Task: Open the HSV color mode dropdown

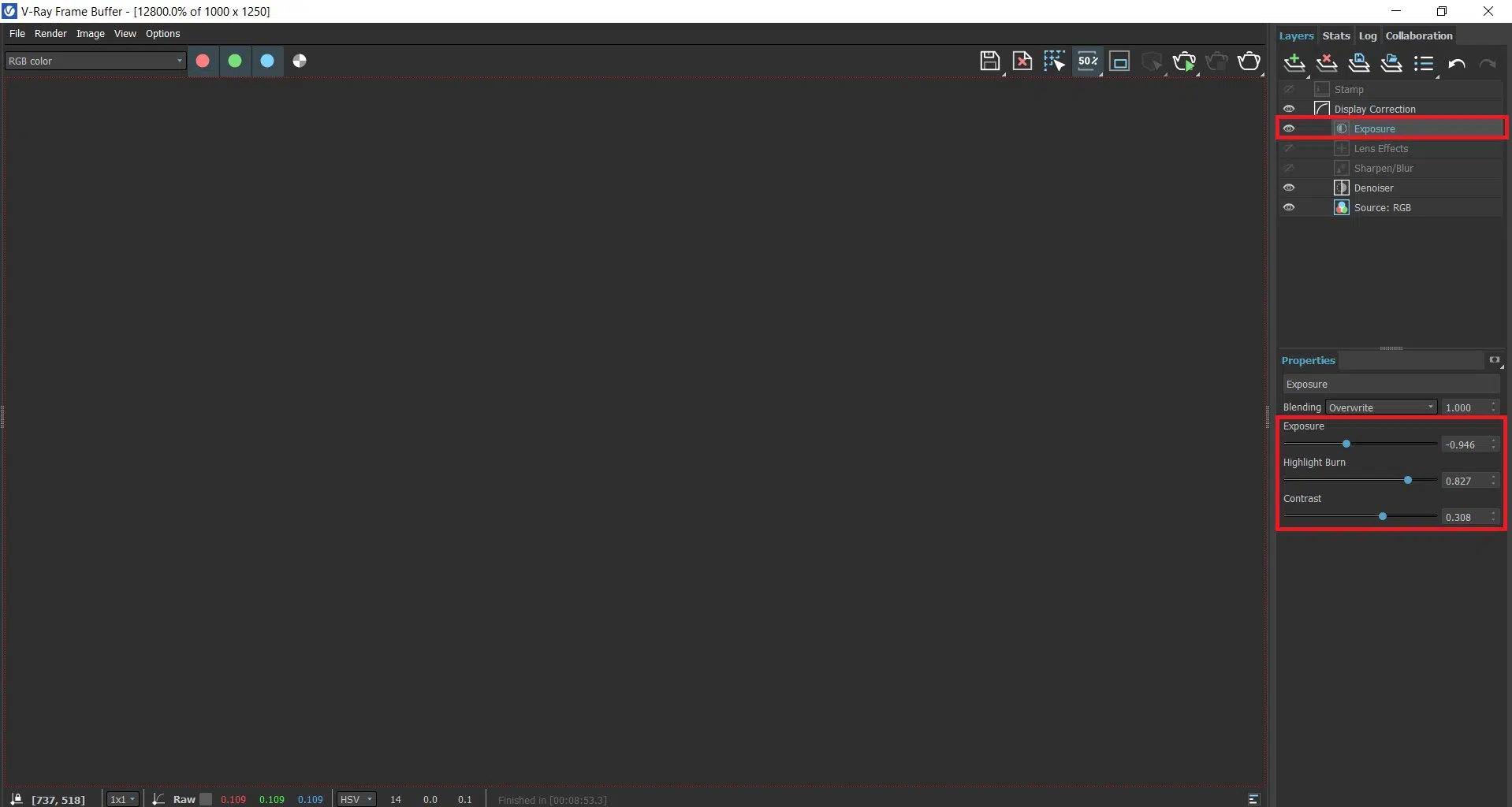Action: (356, 799)
